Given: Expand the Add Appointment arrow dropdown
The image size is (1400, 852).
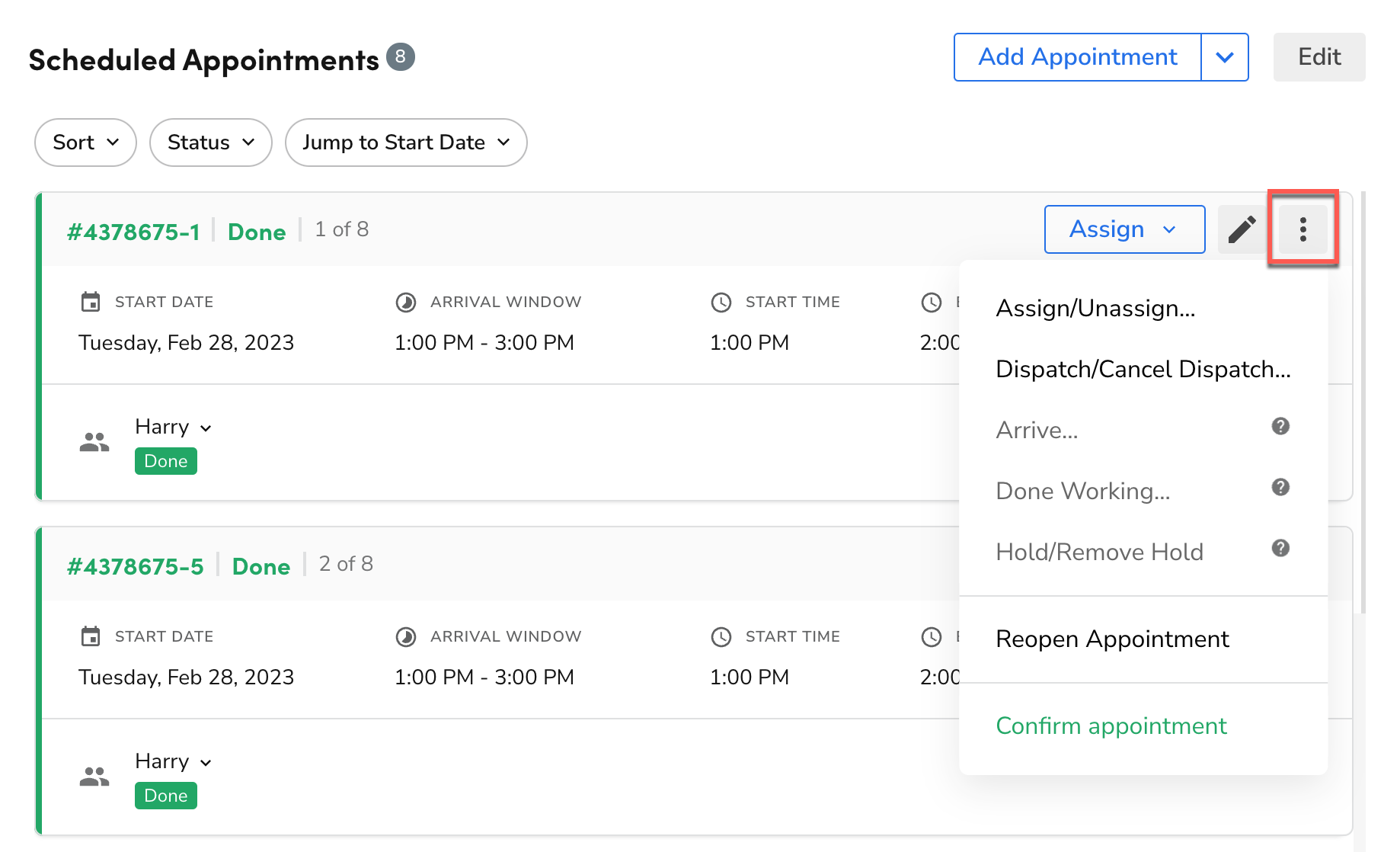Looking at the screenshot, I should [1225, 57].
